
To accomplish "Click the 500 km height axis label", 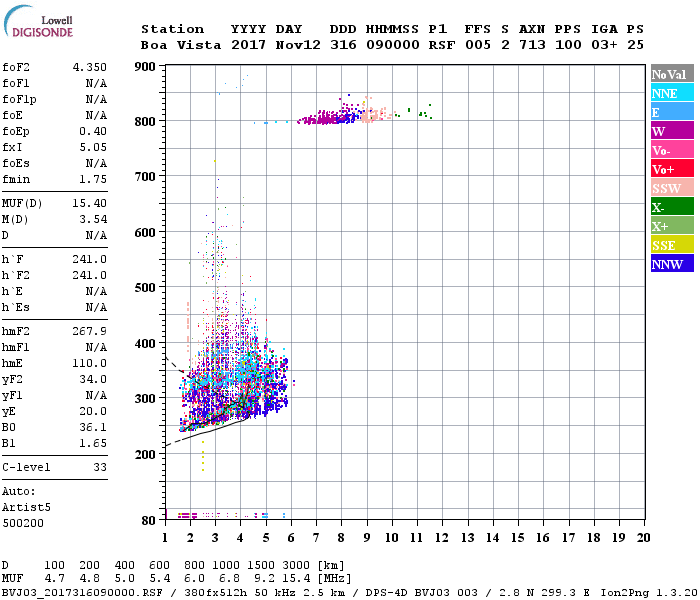I will [145, 288].
